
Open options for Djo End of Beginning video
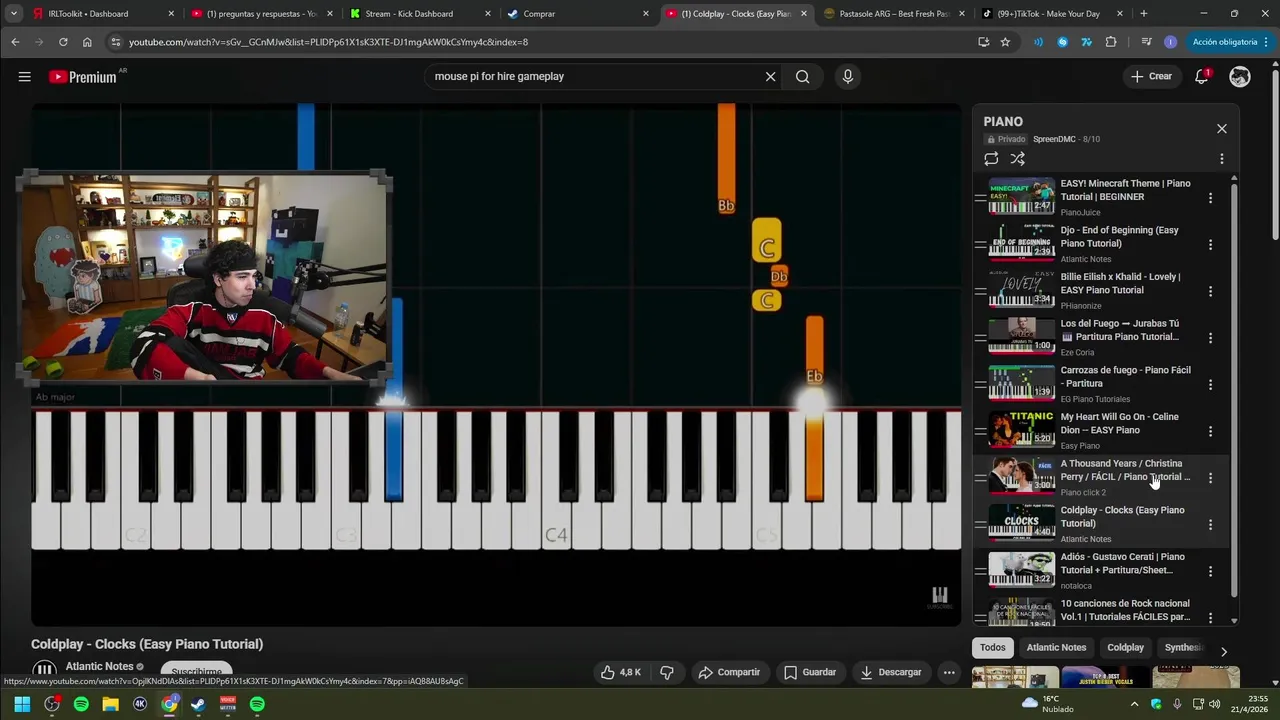[x=1210, y=245]
